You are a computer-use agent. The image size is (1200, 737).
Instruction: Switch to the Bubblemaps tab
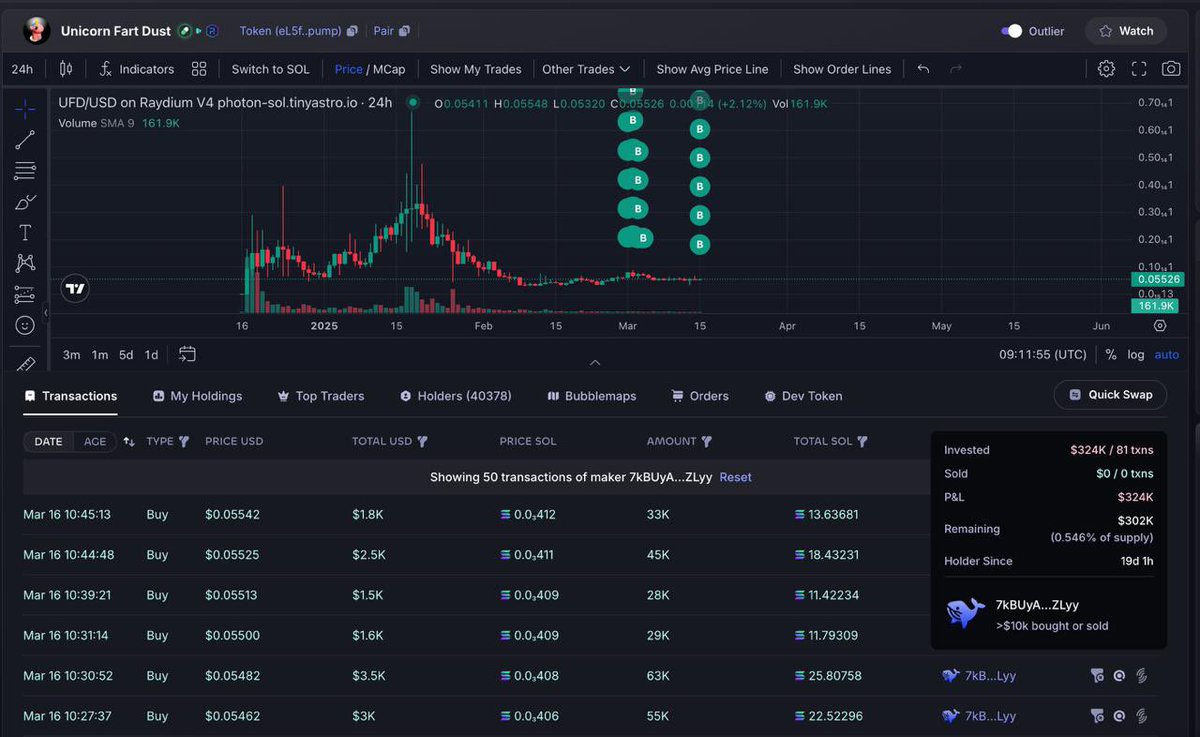pyautogui.click(x=592, y=396)
